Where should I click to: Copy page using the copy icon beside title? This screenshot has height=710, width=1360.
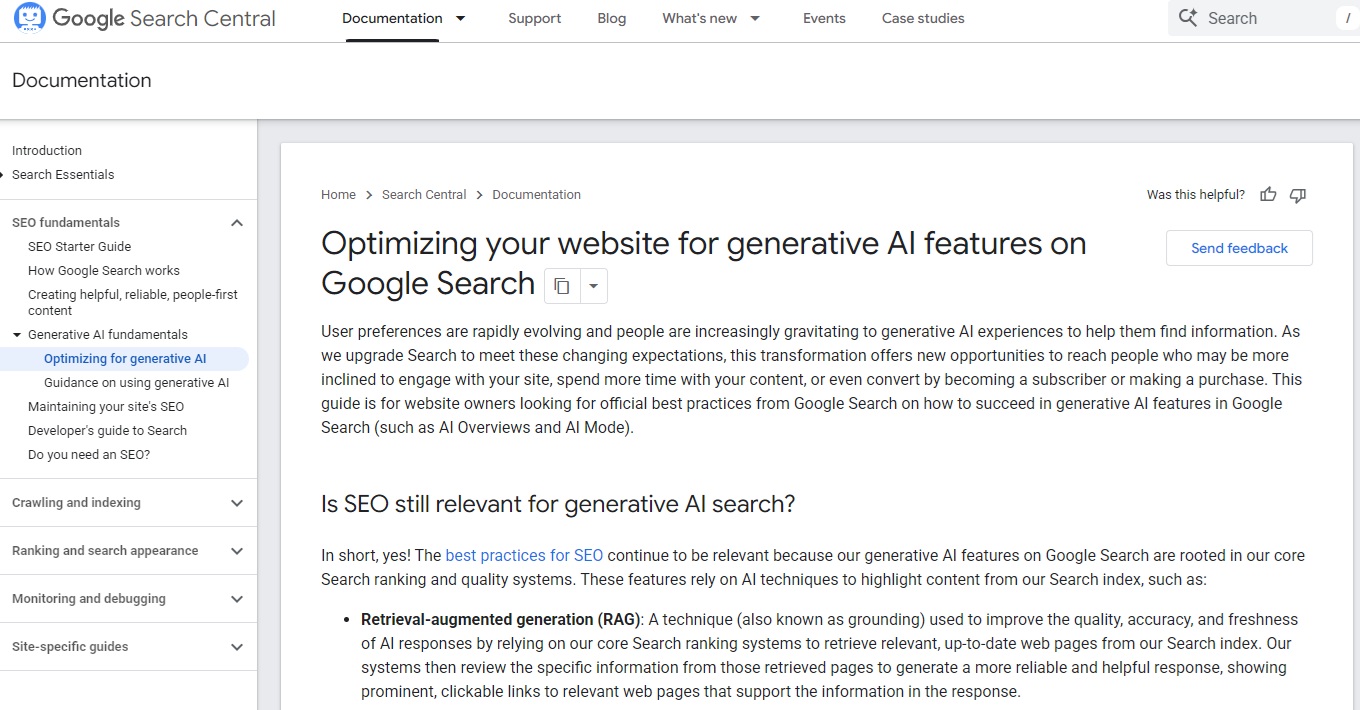562,286
